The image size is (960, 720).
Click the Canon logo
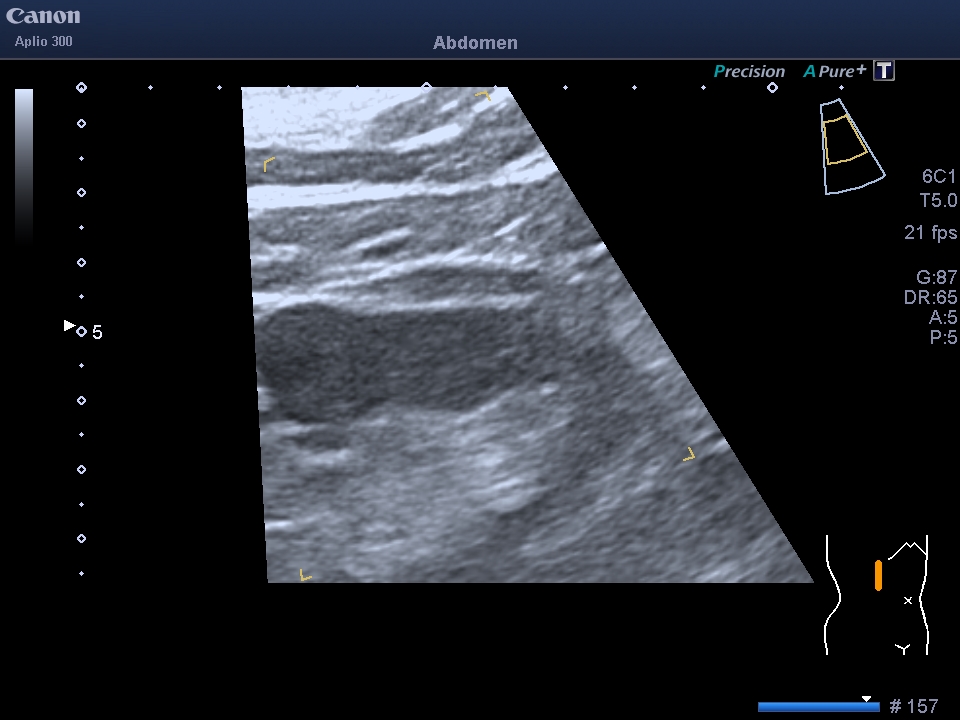point(43,16)
